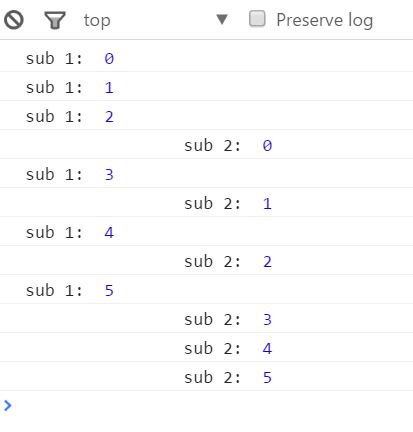Select log entry sub 1: 1
The image size is (413, 432).
coord(206,87)
